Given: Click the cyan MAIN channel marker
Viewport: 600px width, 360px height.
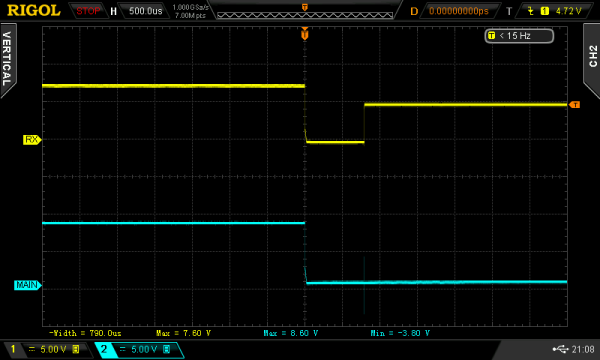Looking at the screenshot, I should pyautogui.click(x=28, y=285).
